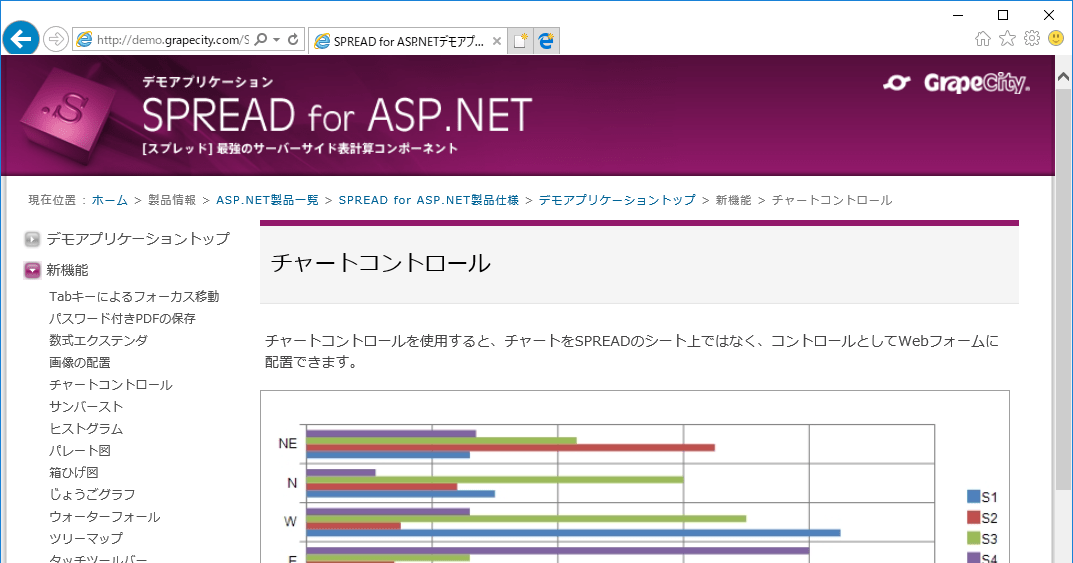Click the long blue W bar in chart
Image resolution: width=1073 pixels, height=563 pixels.
pyautogui.click(x=573, y=532)
